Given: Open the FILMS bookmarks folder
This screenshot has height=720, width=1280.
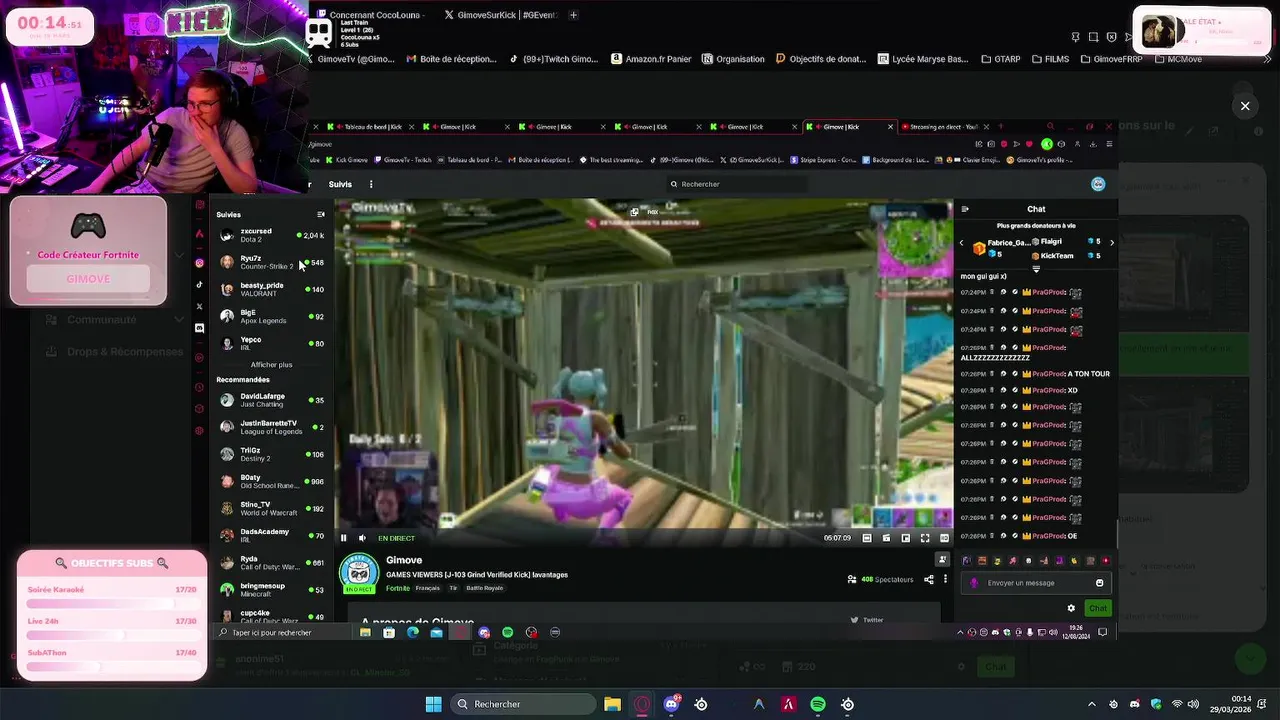Looking at the screenshot, I should point(1049,59).
